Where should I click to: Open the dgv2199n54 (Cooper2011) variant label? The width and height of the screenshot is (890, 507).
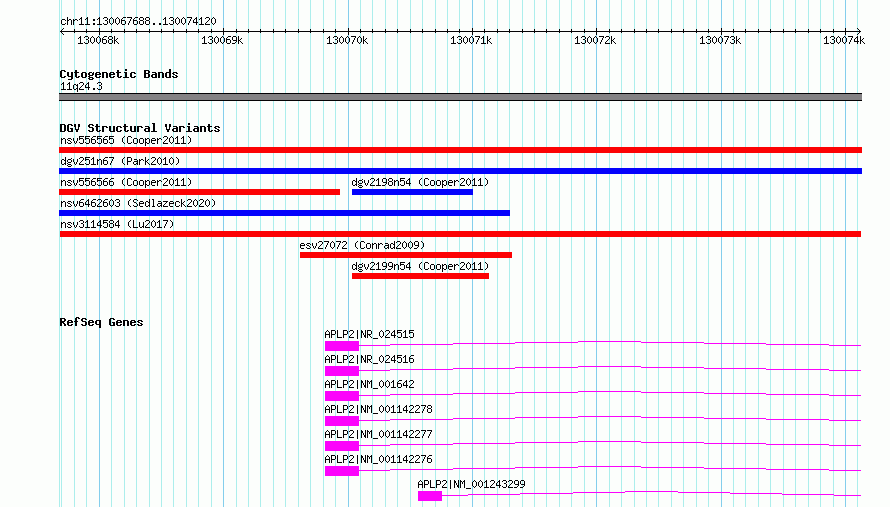click(x=420, y=266)
